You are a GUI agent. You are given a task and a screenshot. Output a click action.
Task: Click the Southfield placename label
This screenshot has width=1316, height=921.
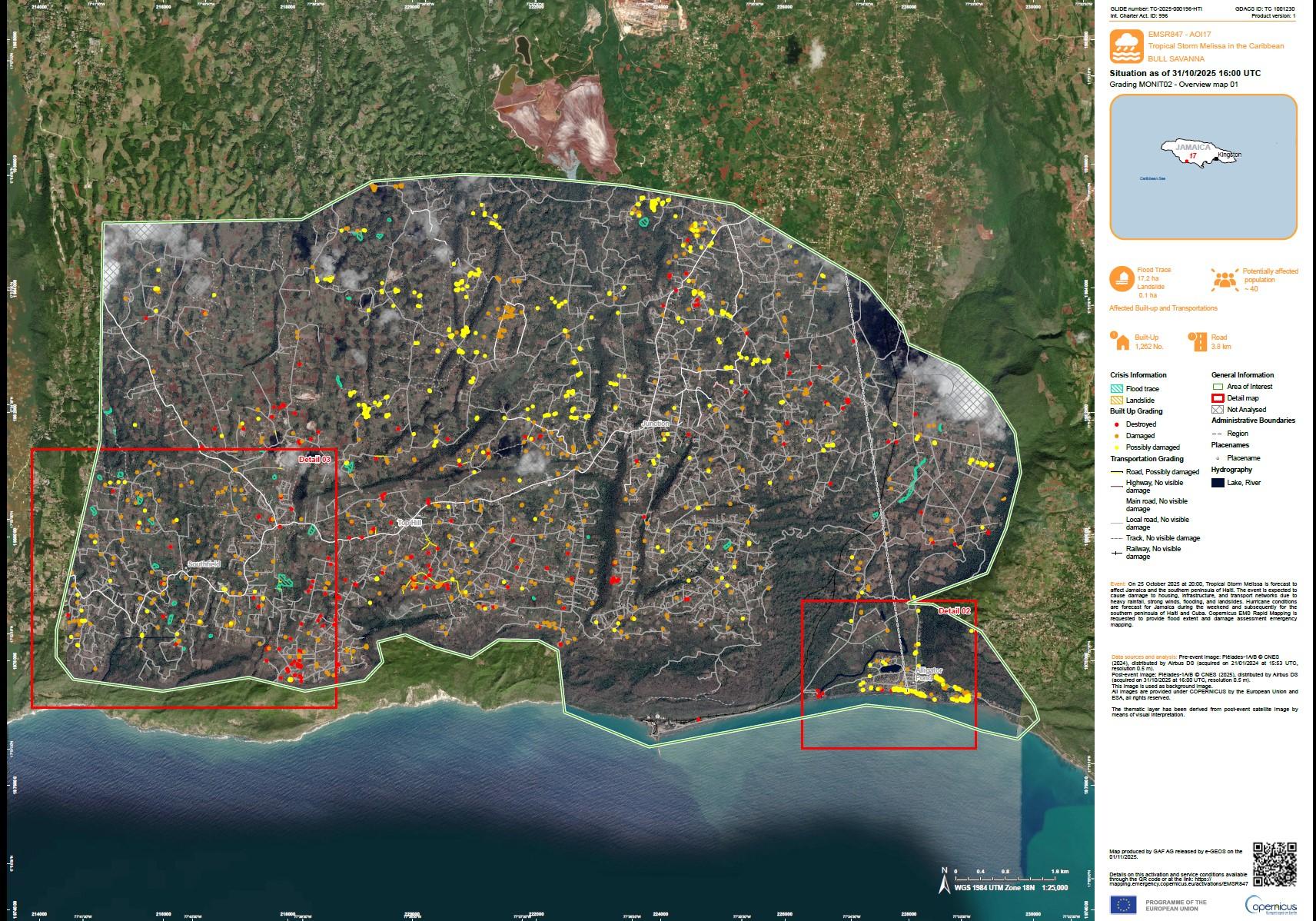(204, 564)
